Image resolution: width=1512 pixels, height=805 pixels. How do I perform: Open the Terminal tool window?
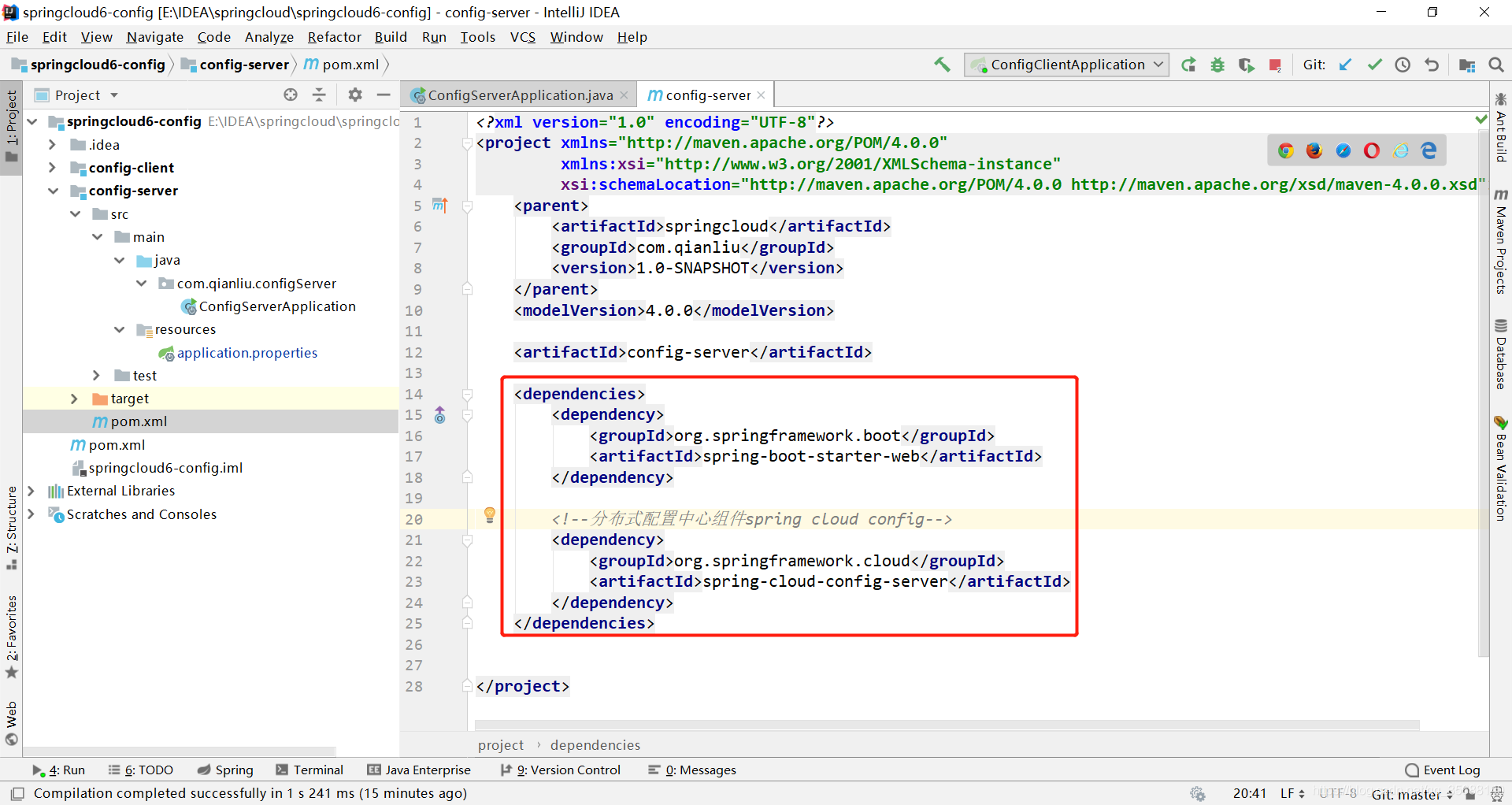coord(309,770)
